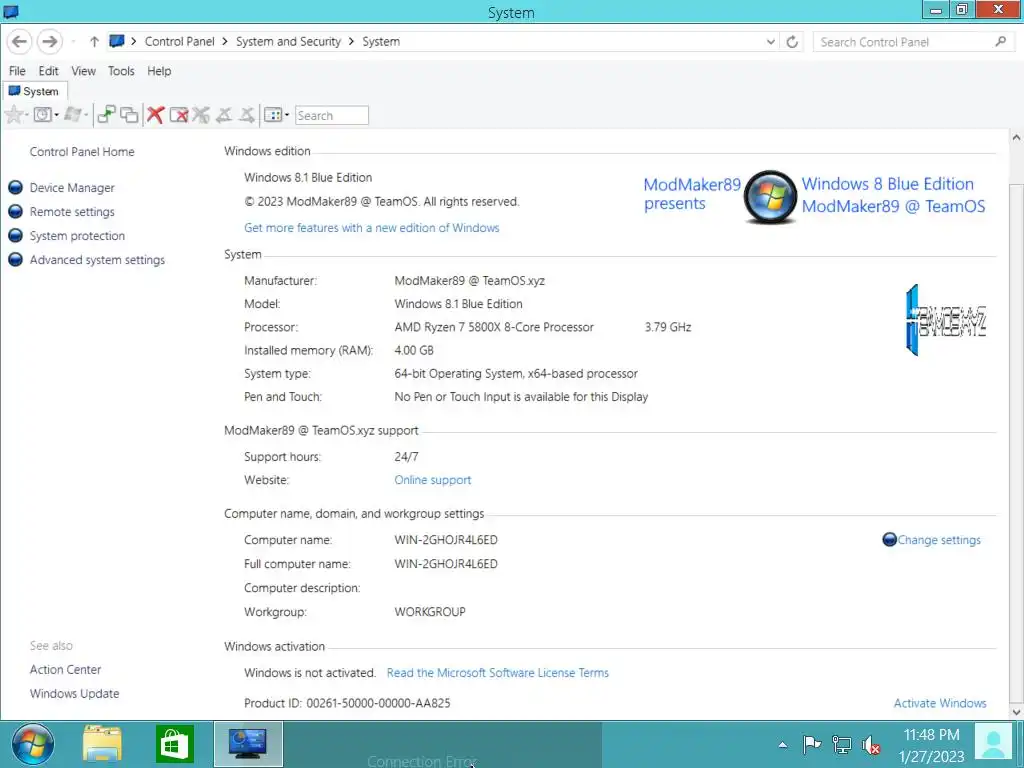The image size is (1024, 768).
Task: Open Remote settings link
Action: [72, 212]
